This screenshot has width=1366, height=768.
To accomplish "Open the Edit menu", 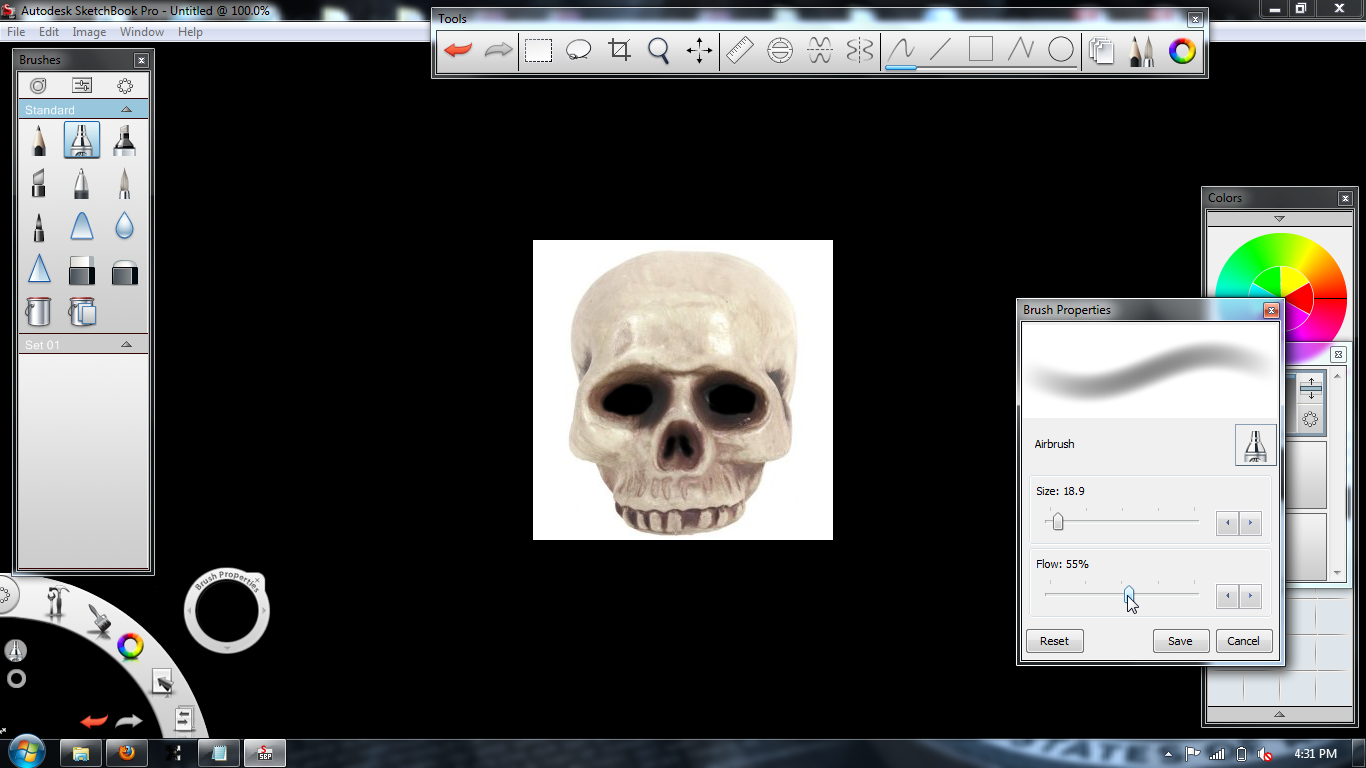I will [x=49, y=32].
